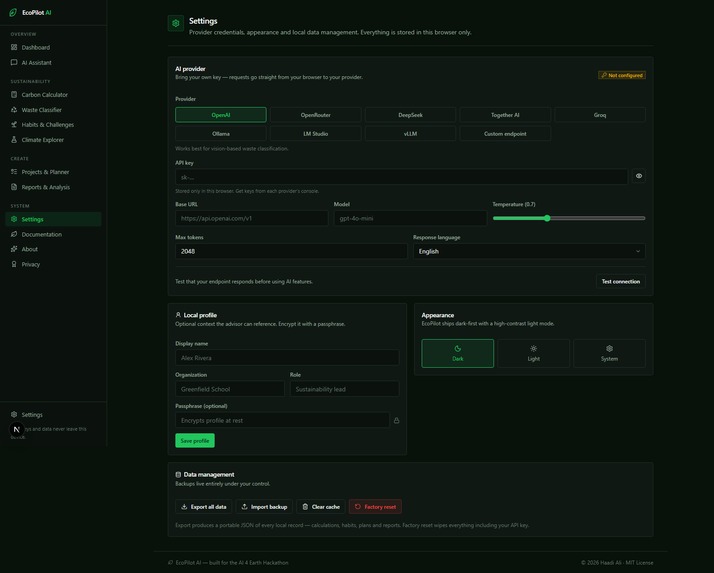Click Max tokens field showing 2048
This screenshot has width=714, height=573.
[291, 251]
